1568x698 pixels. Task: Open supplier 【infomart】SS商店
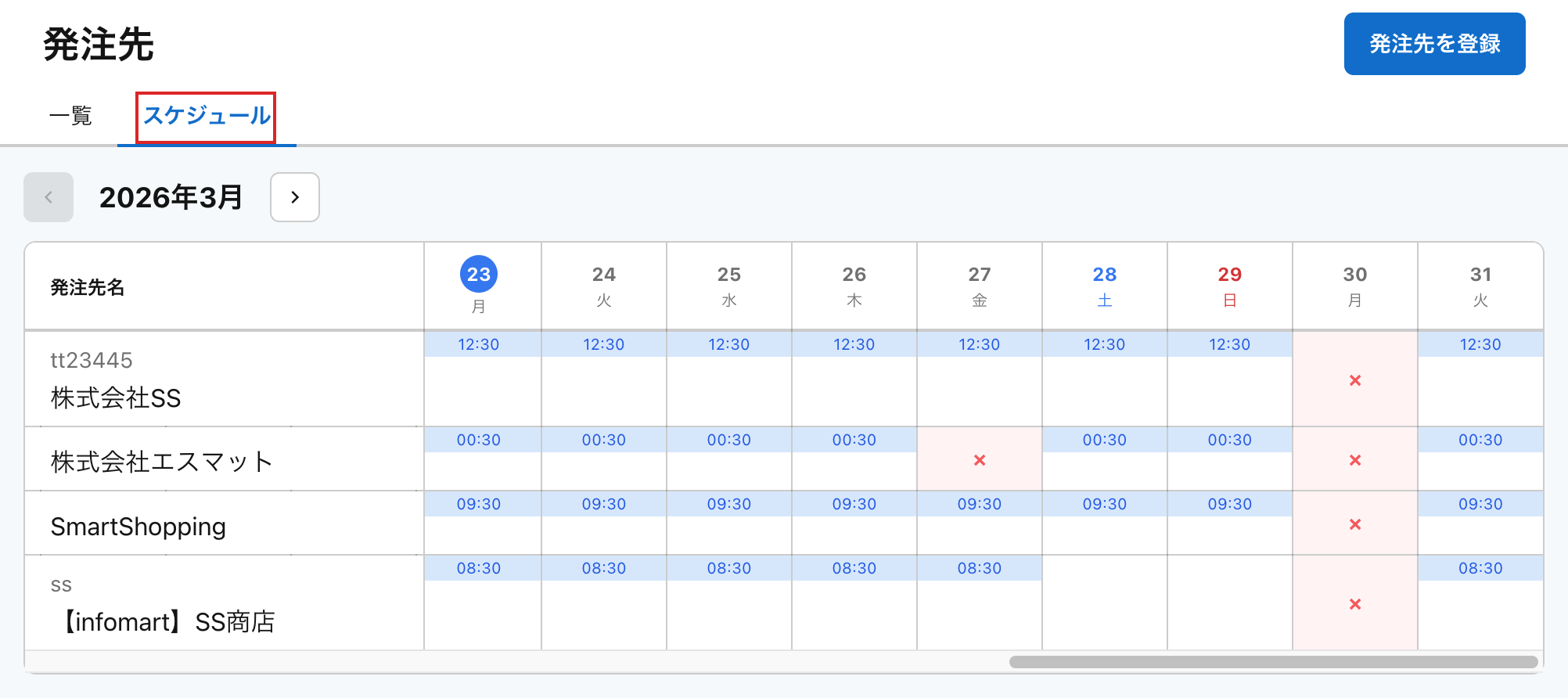168,622
